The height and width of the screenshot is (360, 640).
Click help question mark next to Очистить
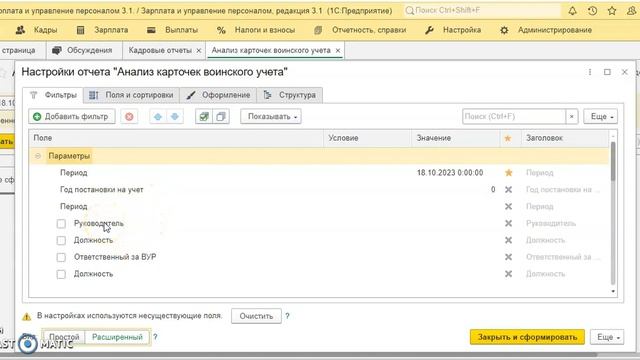287,316
